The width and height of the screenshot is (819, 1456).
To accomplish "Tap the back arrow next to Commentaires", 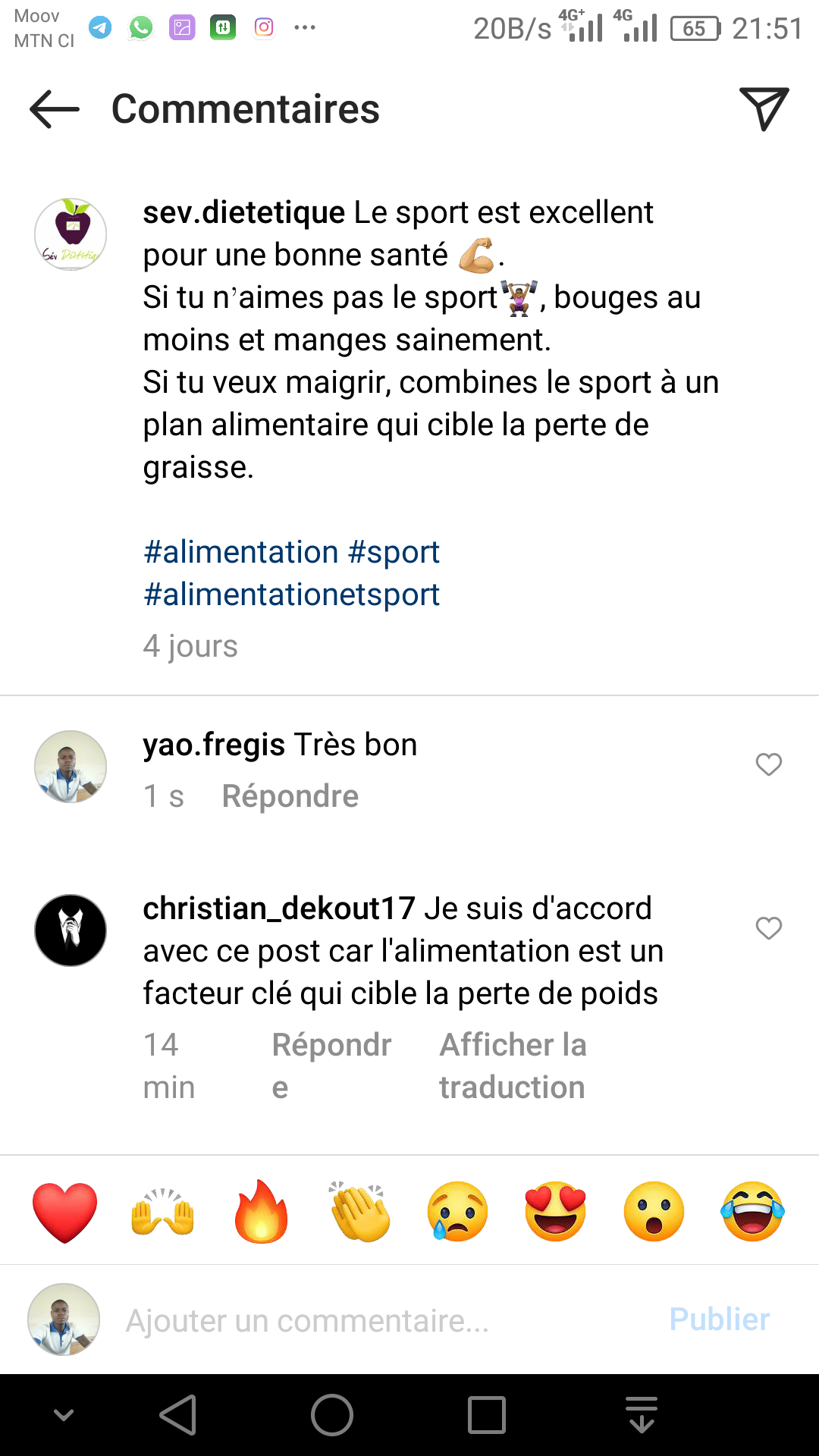I will (55, 109).
